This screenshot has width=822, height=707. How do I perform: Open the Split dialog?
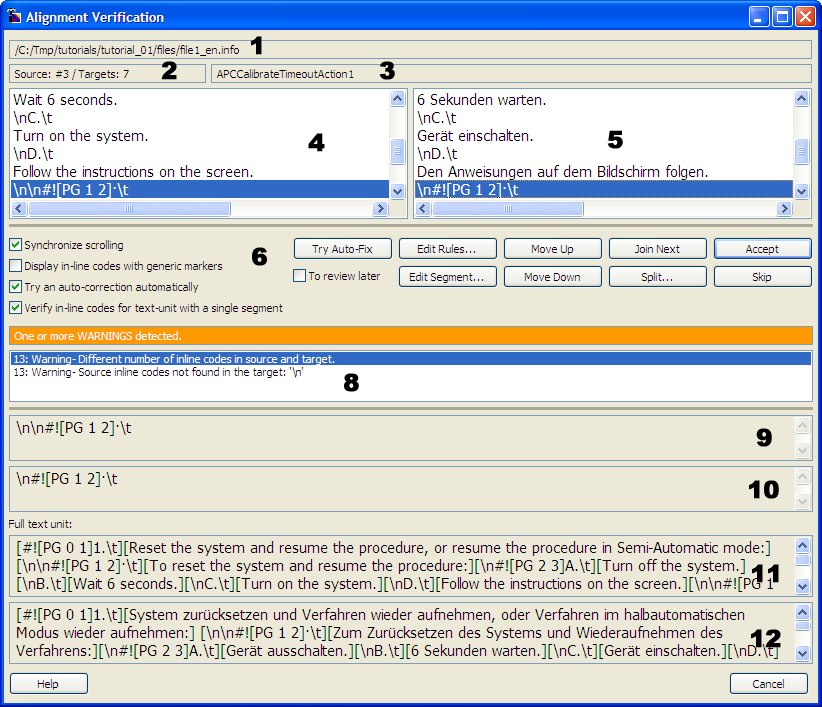[x=656, y=276]
